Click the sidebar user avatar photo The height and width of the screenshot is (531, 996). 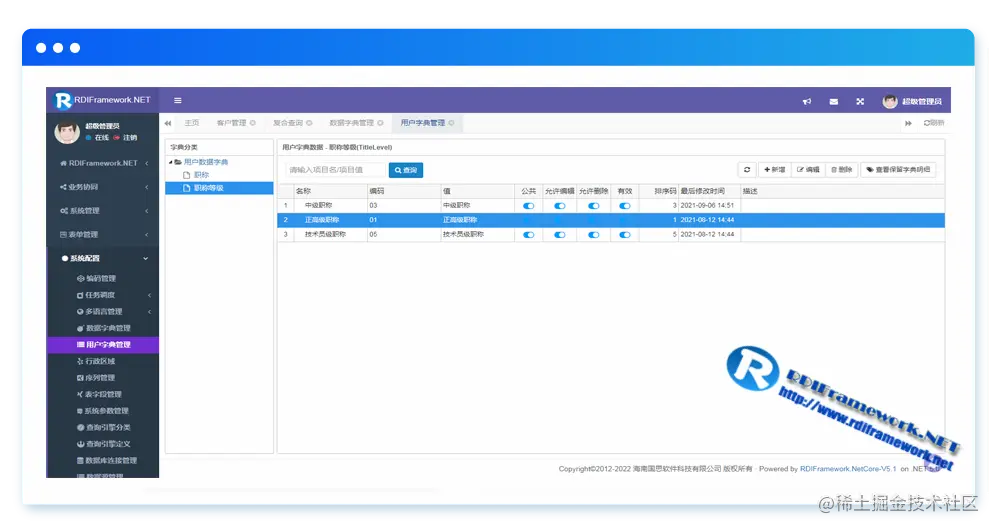67,131
